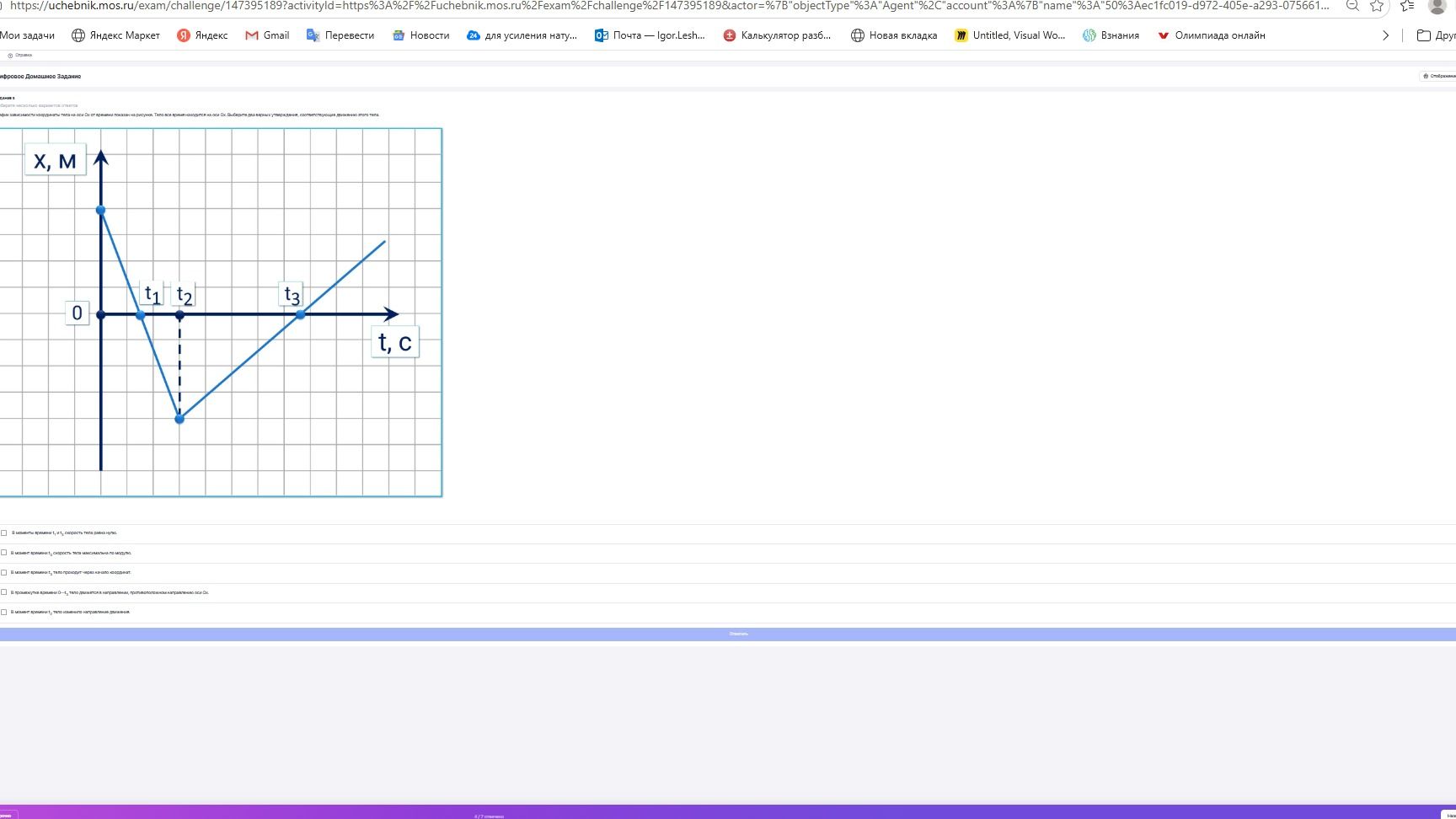The width and height of the screenshot is (1456, 819).
Task: Click the bookmark star in address bar
Action: click(x=1377, y=6)
